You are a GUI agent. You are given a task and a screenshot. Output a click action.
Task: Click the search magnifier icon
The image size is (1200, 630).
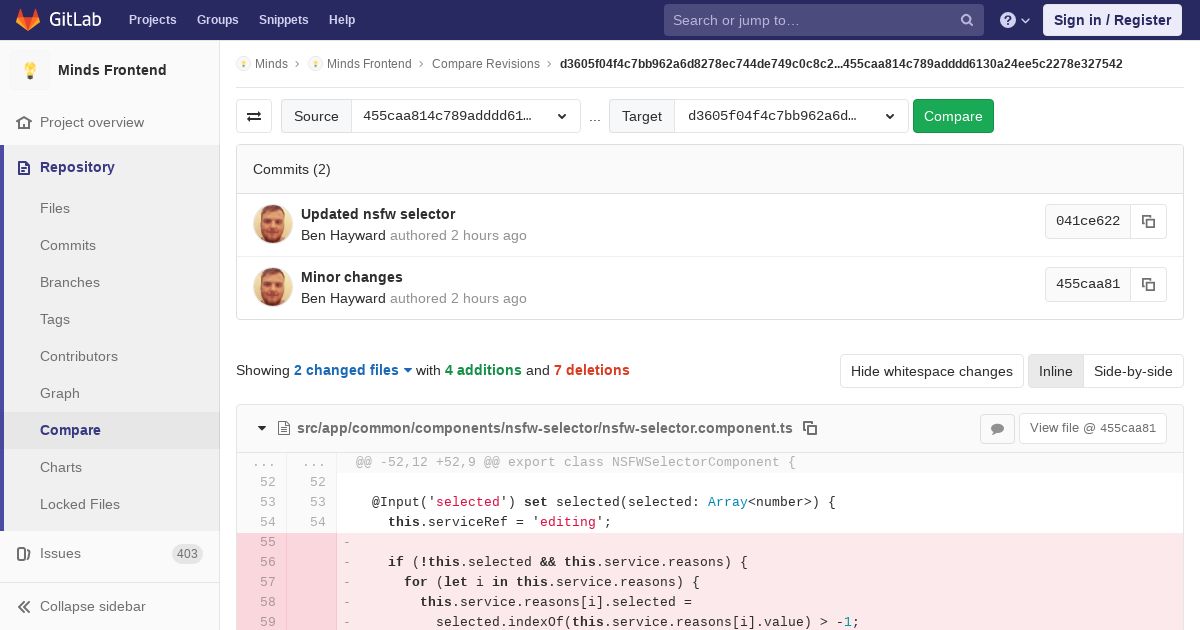click(x=967, y=20)
